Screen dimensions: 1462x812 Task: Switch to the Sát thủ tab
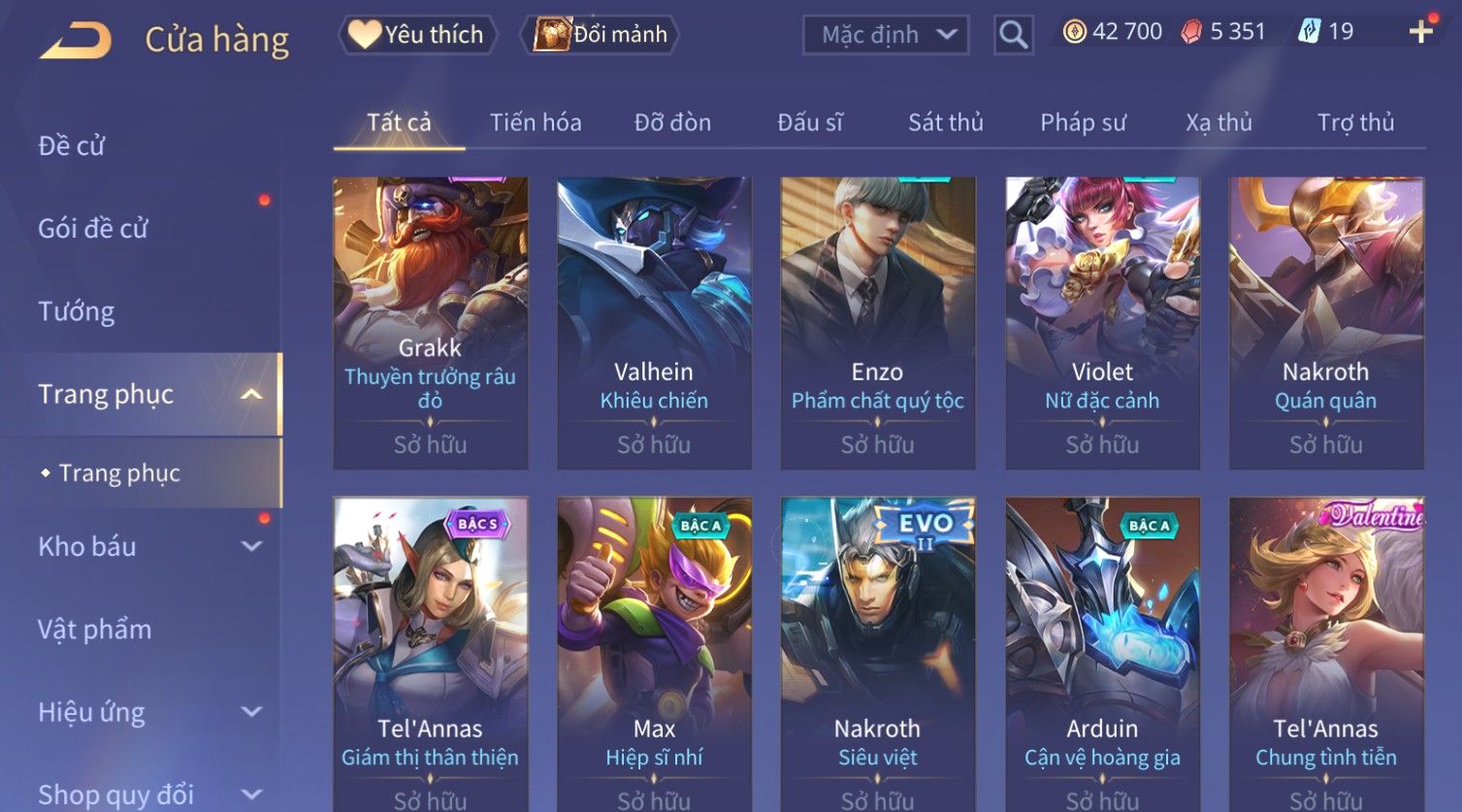pyautogui.click(x=946, y=122)
